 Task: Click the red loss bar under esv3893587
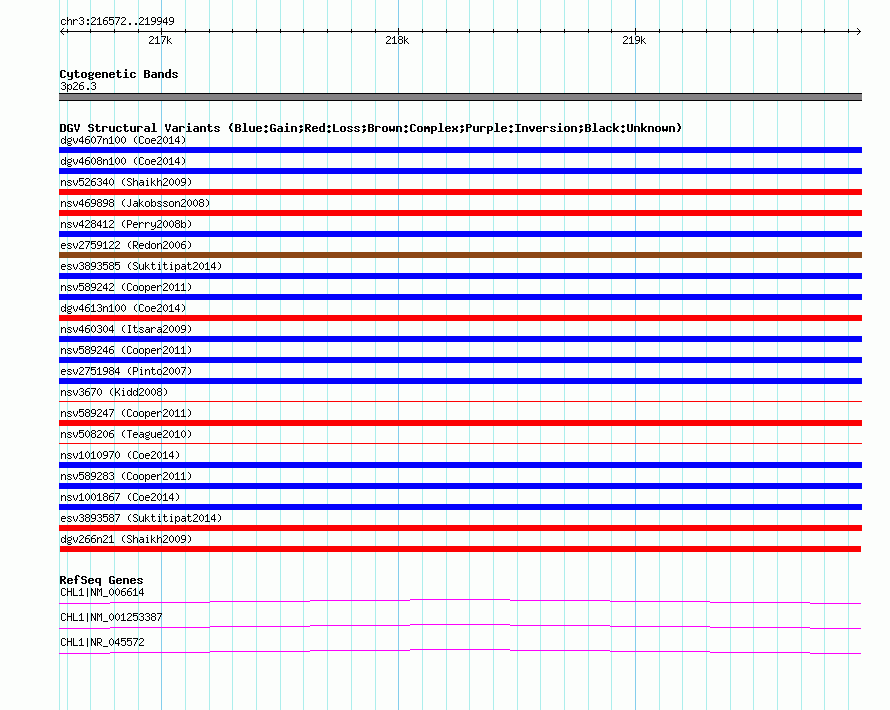(x=460, y=528)
